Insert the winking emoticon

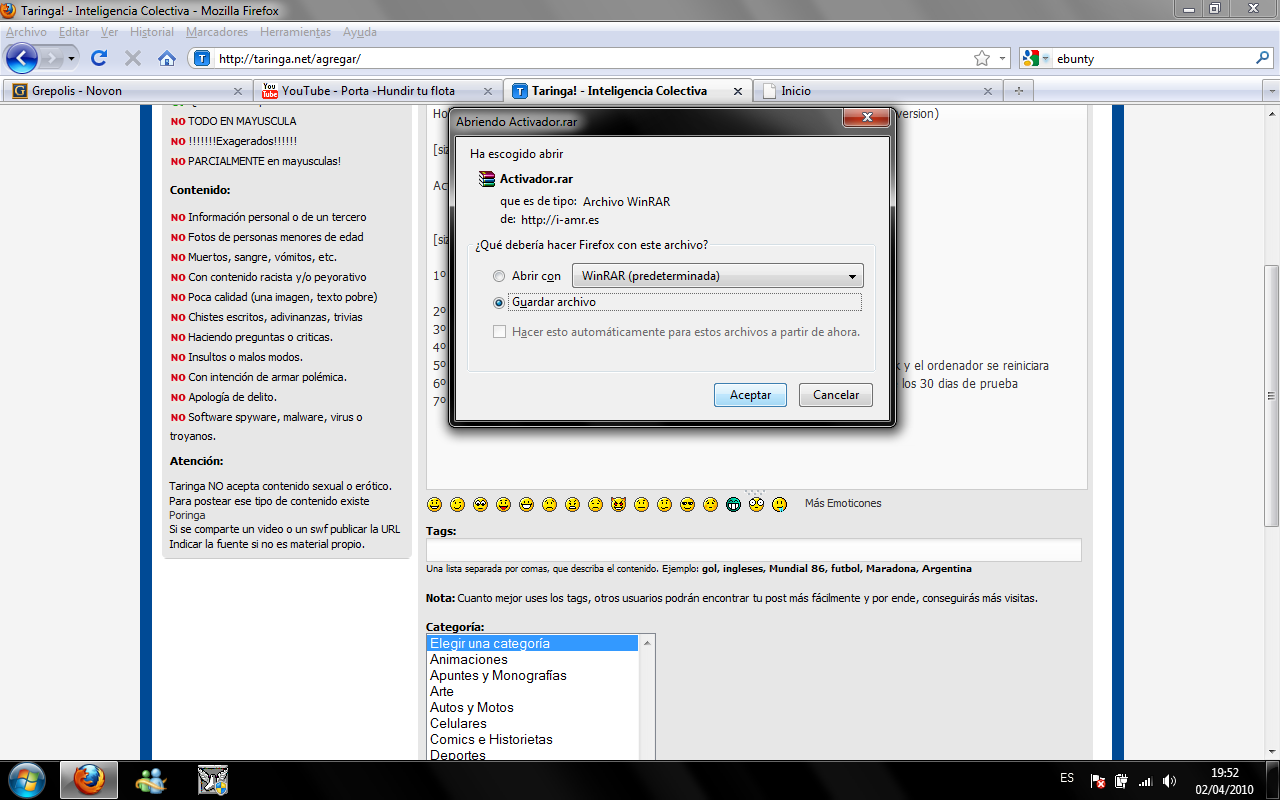[x=457, y=504]
